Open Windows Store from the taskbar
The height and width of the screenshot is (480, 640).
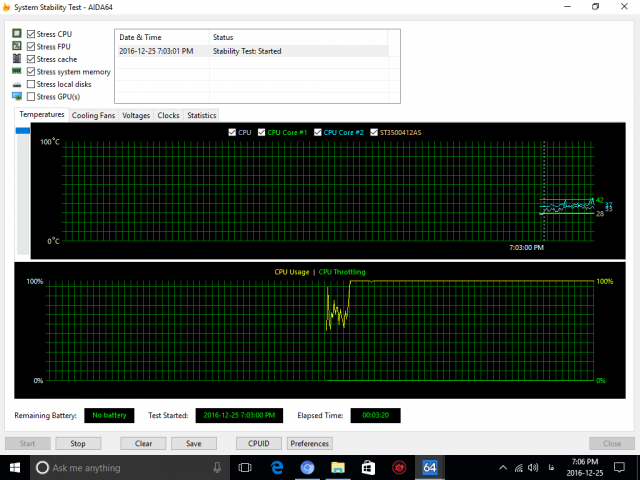click(368, 467)
